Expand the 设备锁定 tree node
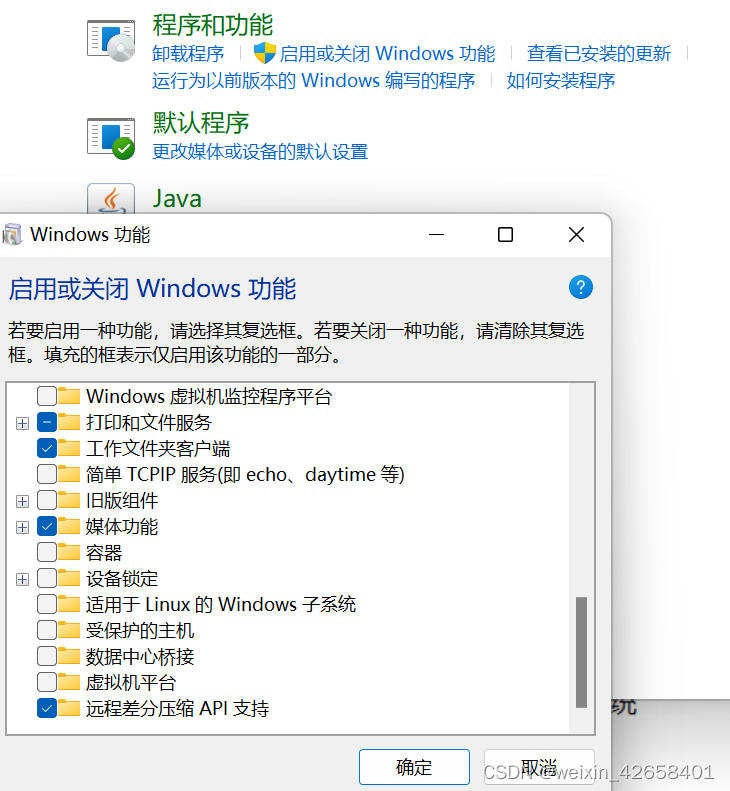Viewport: 730px width, 791px height. pos(22,579)
